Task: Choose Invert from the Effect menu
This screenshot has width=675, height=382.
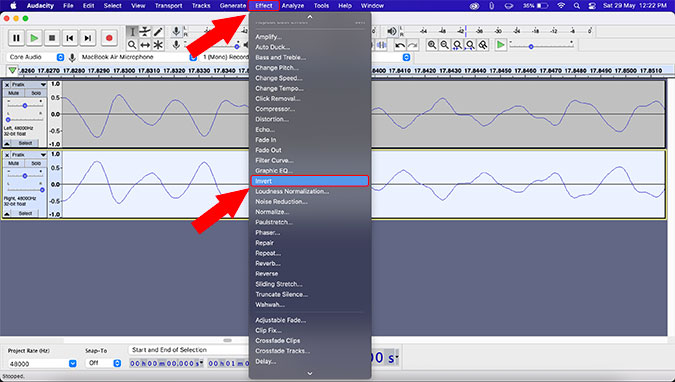Action: pos(309,181)
